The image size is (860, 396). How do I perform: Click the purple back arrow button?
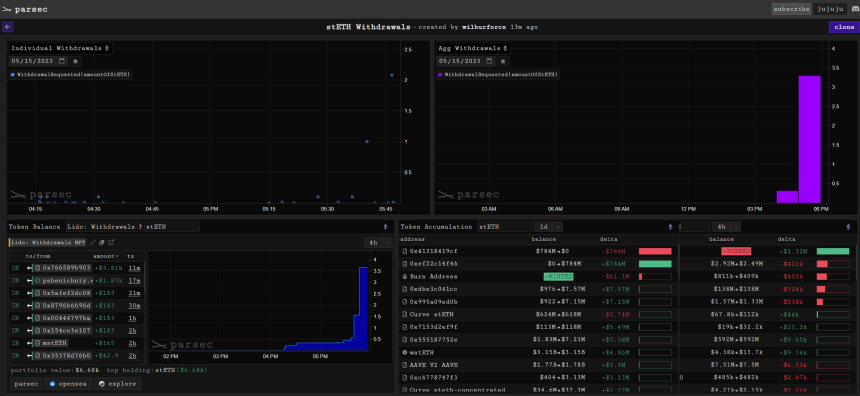(x=8, y=27)
